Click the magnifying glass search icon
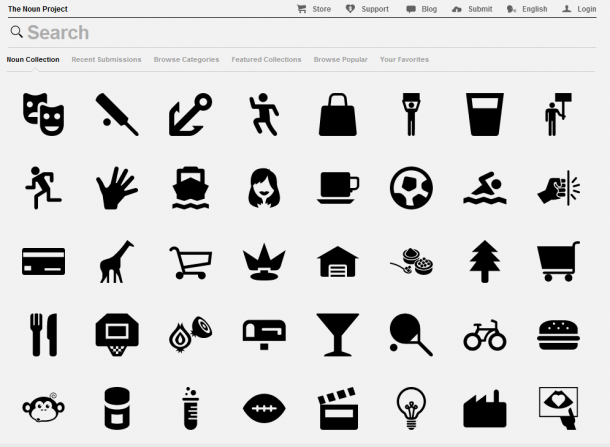Image resolution: width=610 pixels, height=447 pixels. coord(16,32)
